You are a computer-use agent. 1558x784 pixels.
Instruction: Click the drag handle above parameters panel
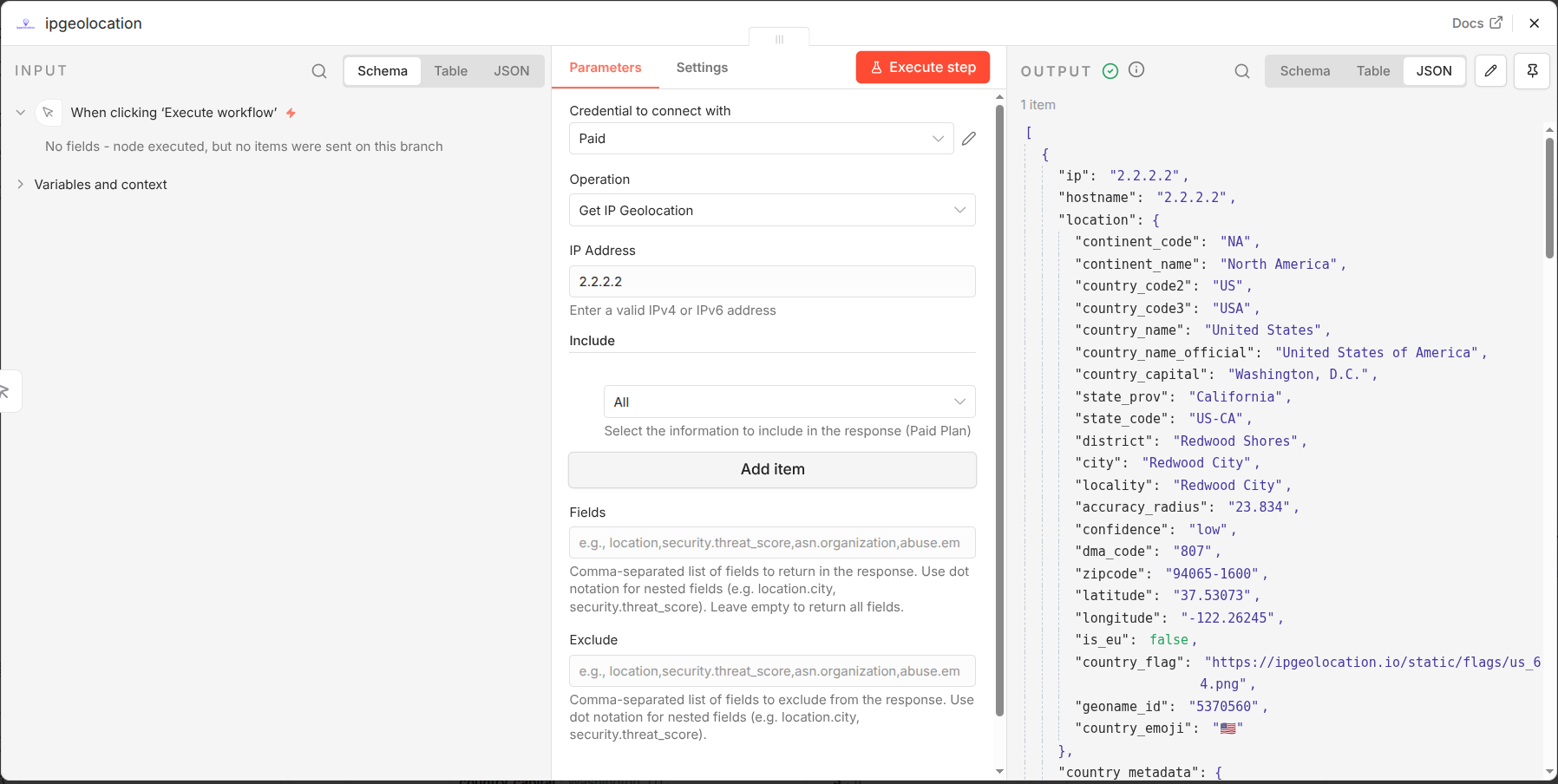point(779,39)
